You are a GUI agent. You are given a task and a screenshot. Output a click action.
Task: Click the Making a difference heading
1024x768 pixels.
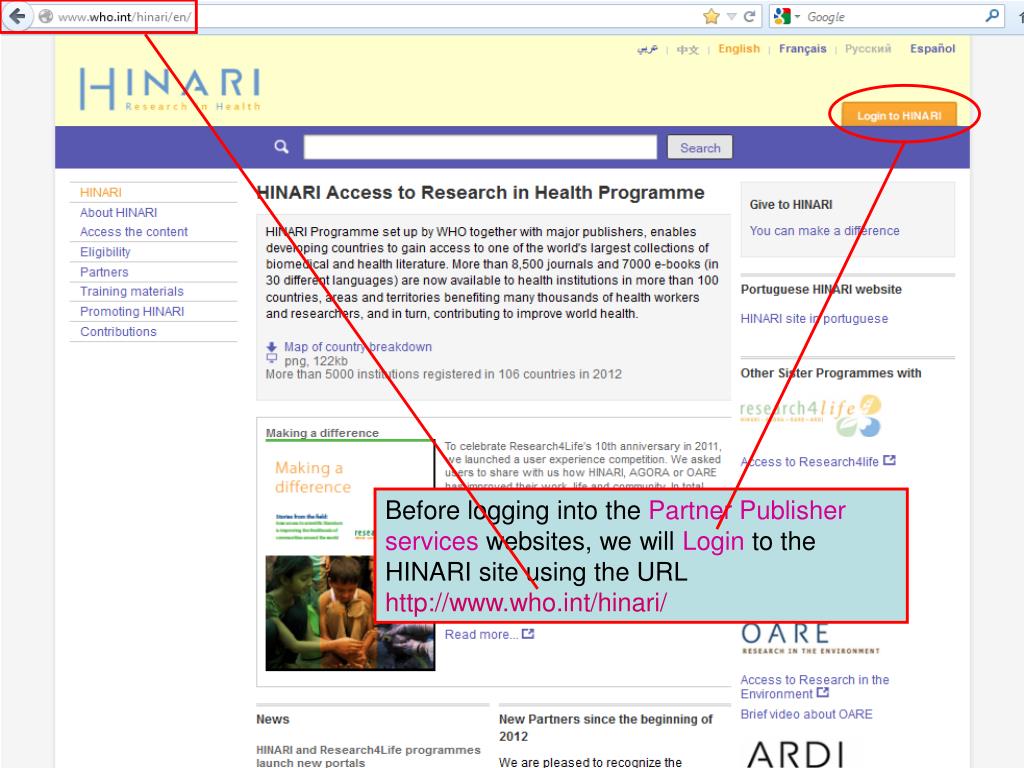point(322,432)
